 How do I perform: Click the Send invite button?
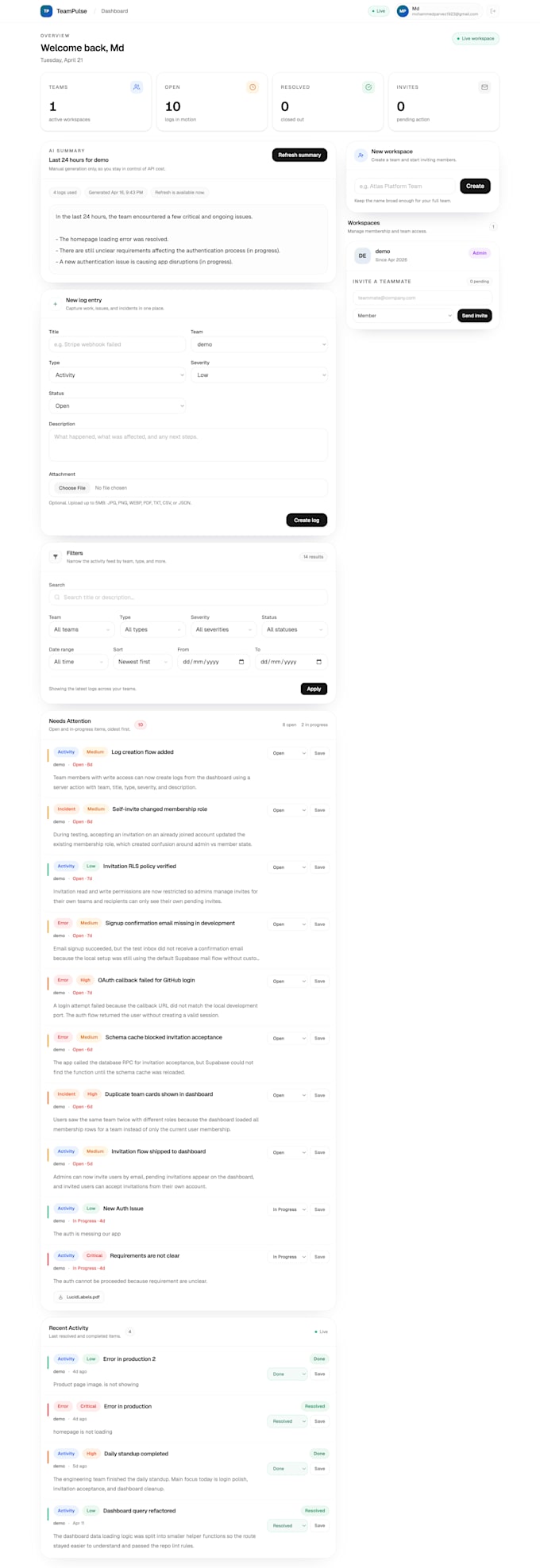click(474, 316)
